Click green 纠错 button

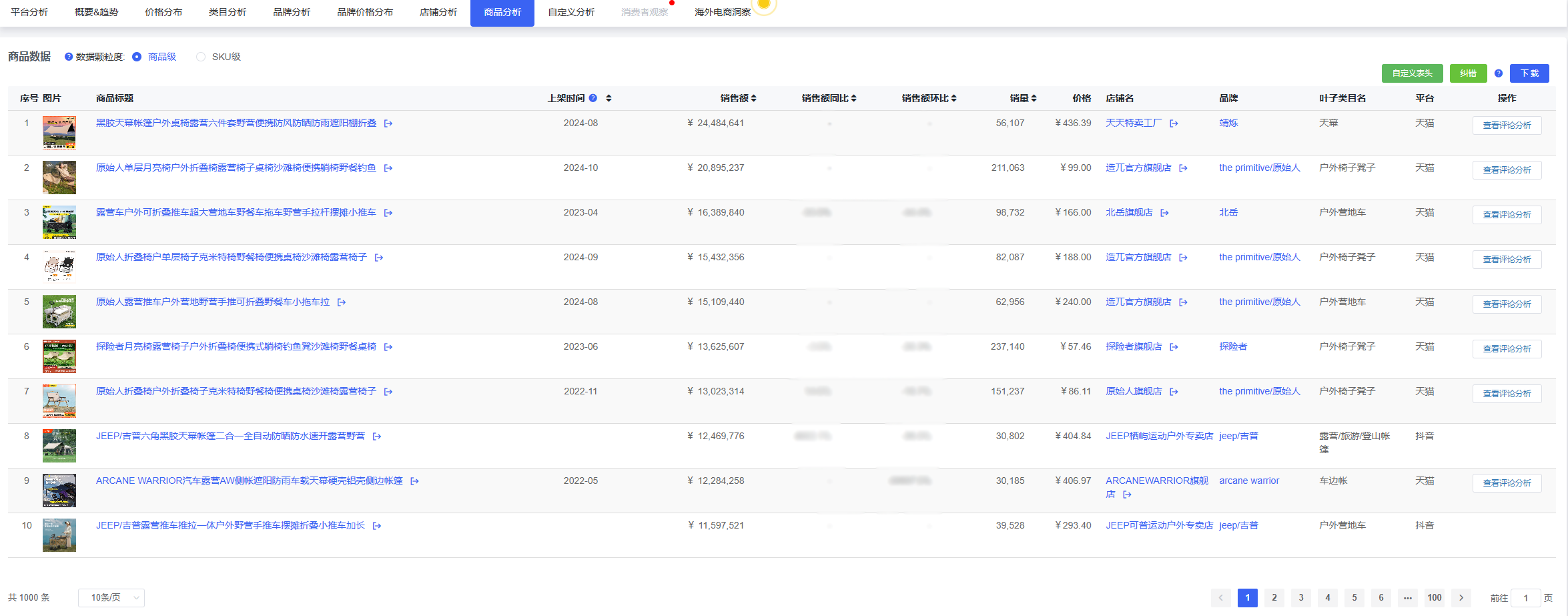click(1468, 73)
